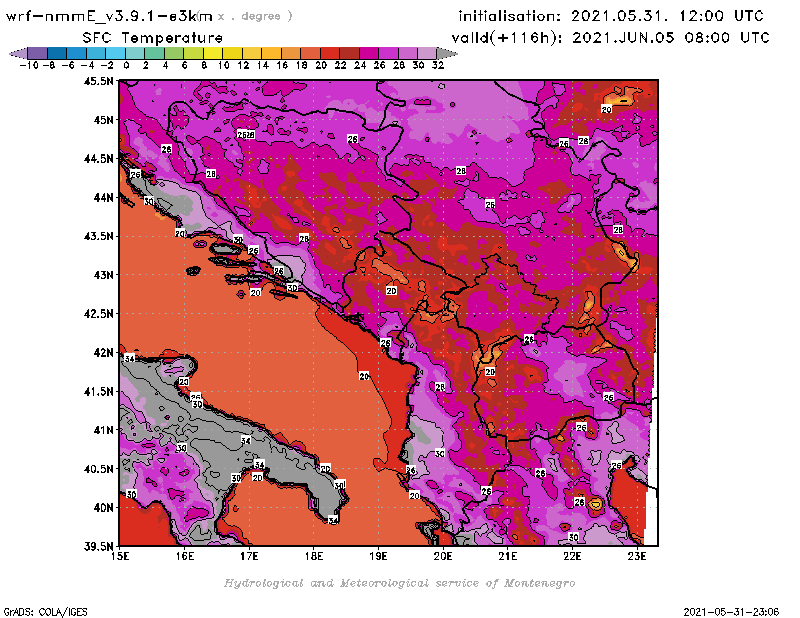Viewport: 800px width, 618px height.
Task: Click the model title wrf-nmmE_v3.9.1-e3km
Action: pos(109,16)
